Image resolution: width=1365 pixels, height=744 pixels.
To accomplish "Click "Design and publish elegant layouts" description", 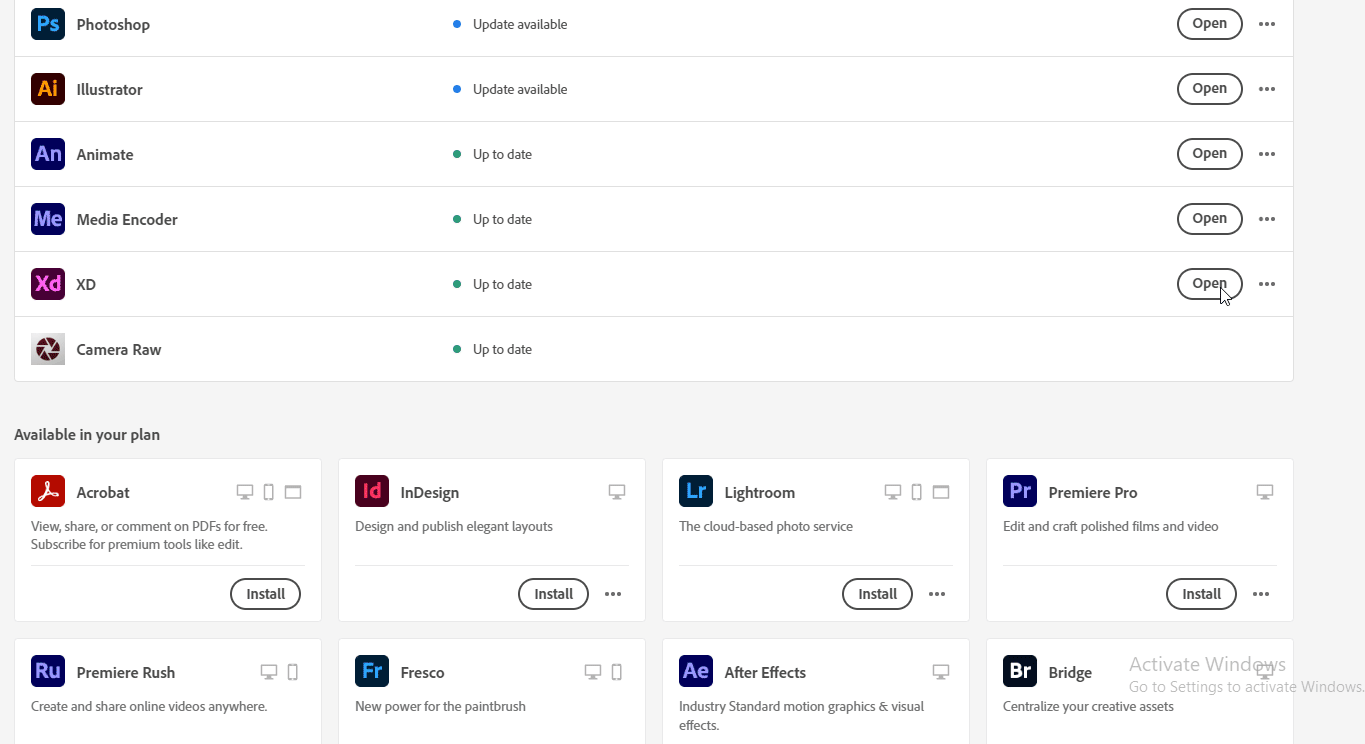I will (454, 526).
